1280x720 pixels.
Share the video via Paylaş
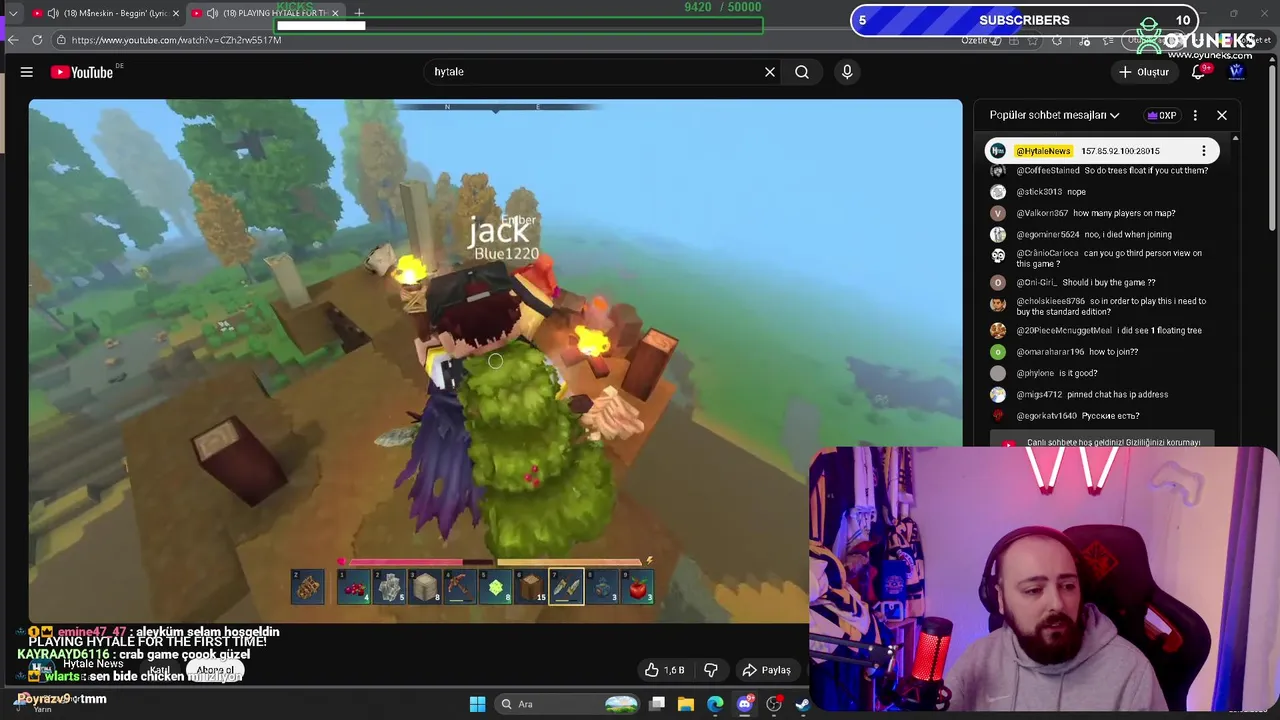point(766,670)
